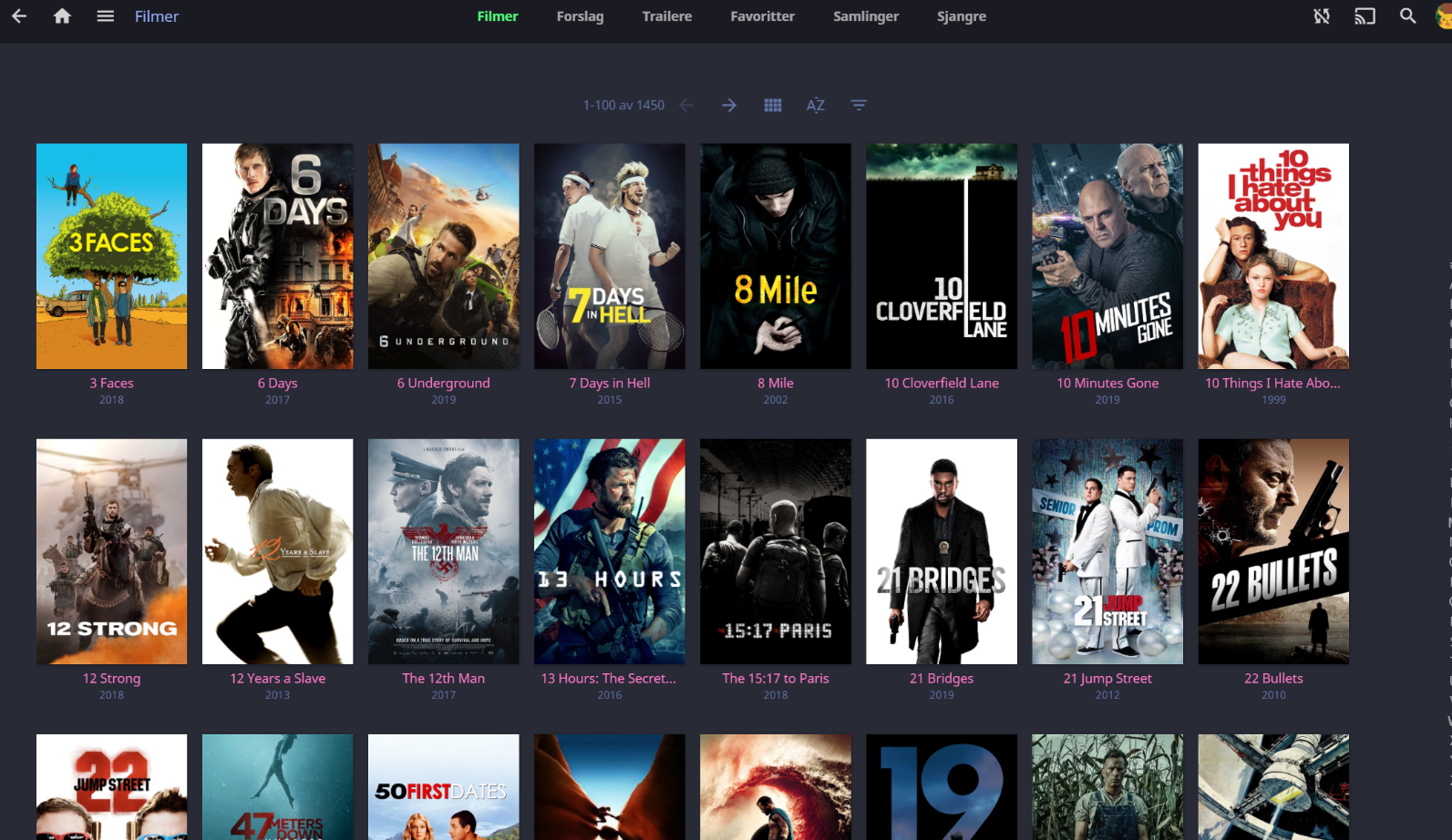
Task: Go back using the back arrow
Action: pyautogui.click(x=19, y=16)
